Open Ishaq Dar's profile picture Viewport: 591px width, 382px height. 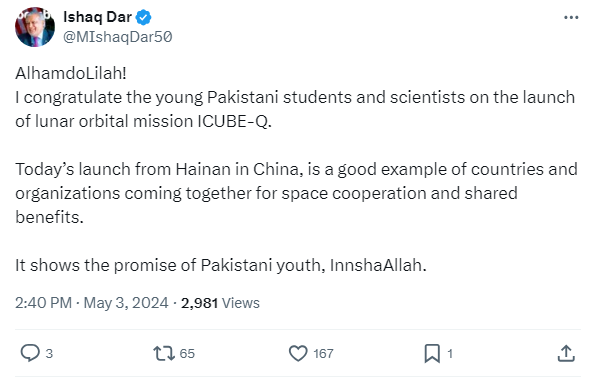click(35, 27)
